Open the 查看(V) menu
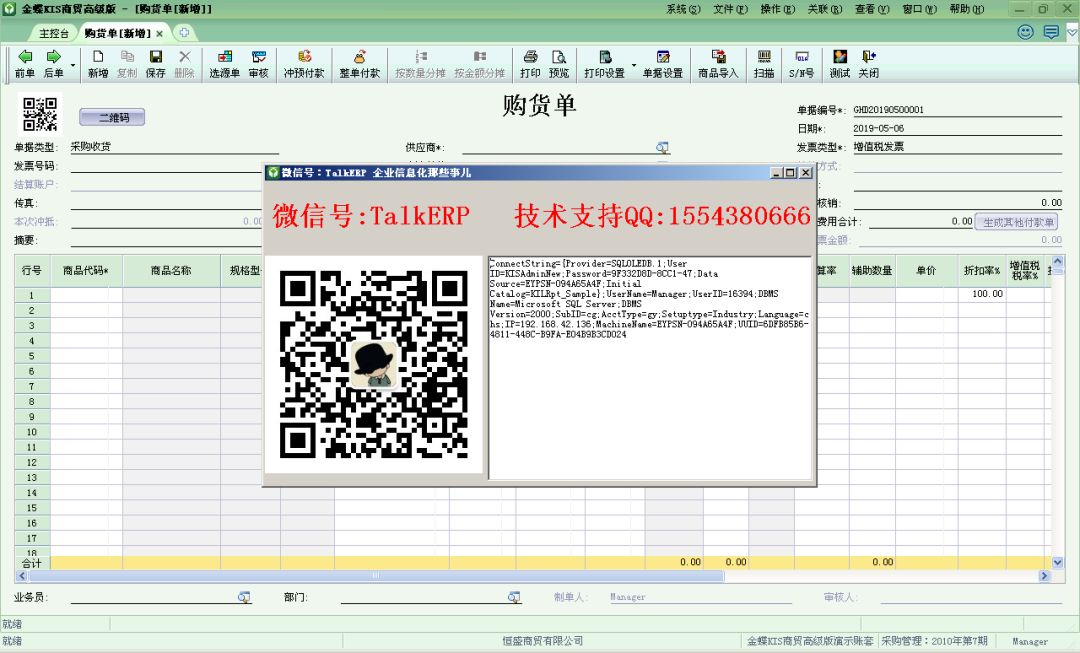The width and height of the screenshot is (1080, 653). (x=872, y=9)
